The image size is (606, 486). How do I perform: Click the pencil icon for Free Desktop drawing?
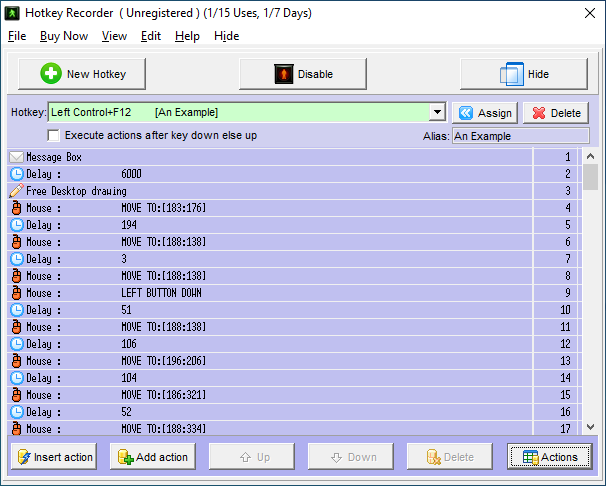point(16,191)
